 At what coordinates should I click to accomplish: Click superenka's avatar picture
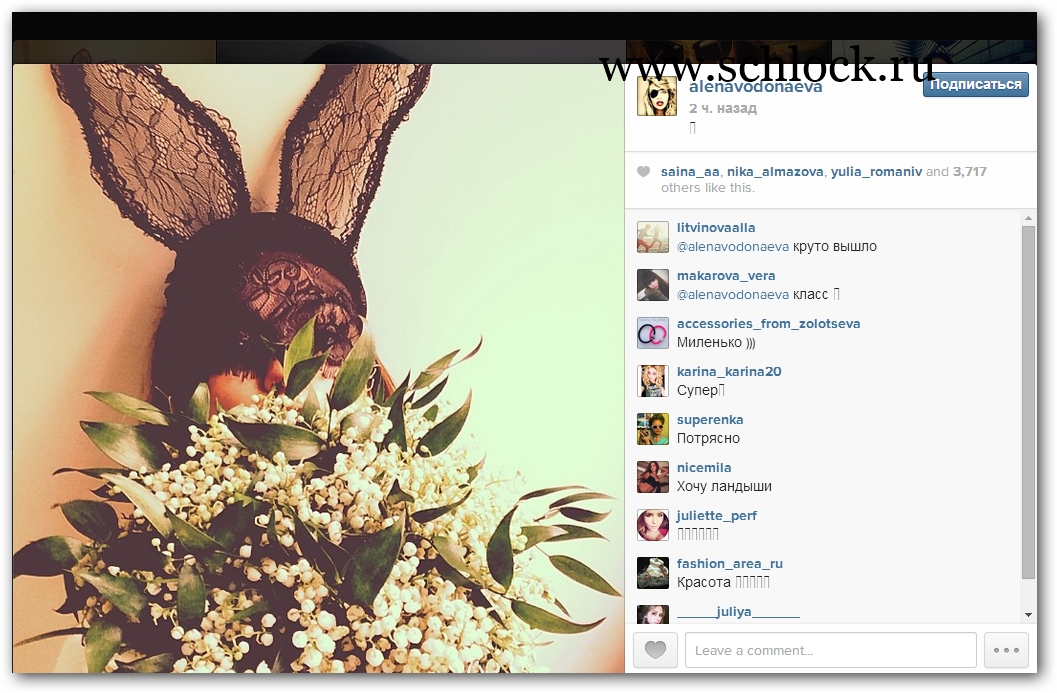click(653, 429)
